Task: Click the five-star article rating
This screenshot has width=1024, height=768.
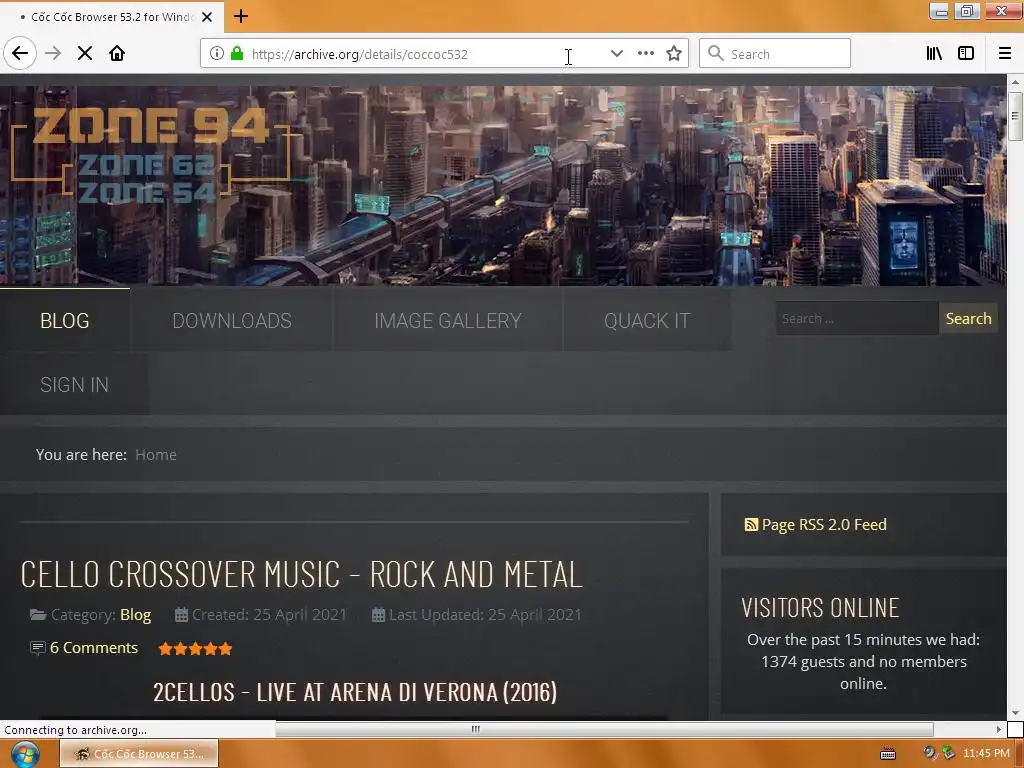Action: (195, 648)
